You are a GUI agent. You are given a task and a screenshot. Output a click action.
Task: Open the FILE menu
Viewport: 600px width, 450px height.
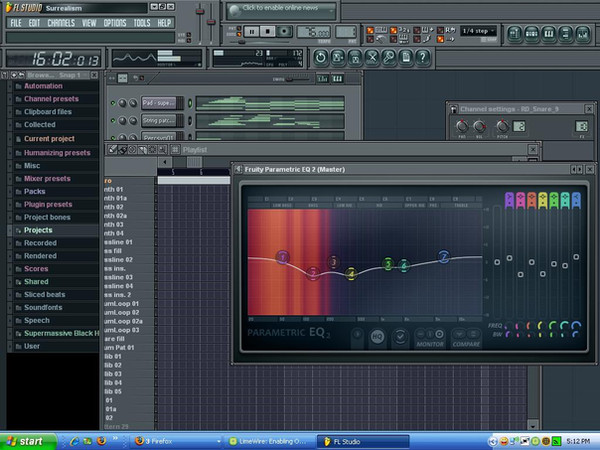16,23
